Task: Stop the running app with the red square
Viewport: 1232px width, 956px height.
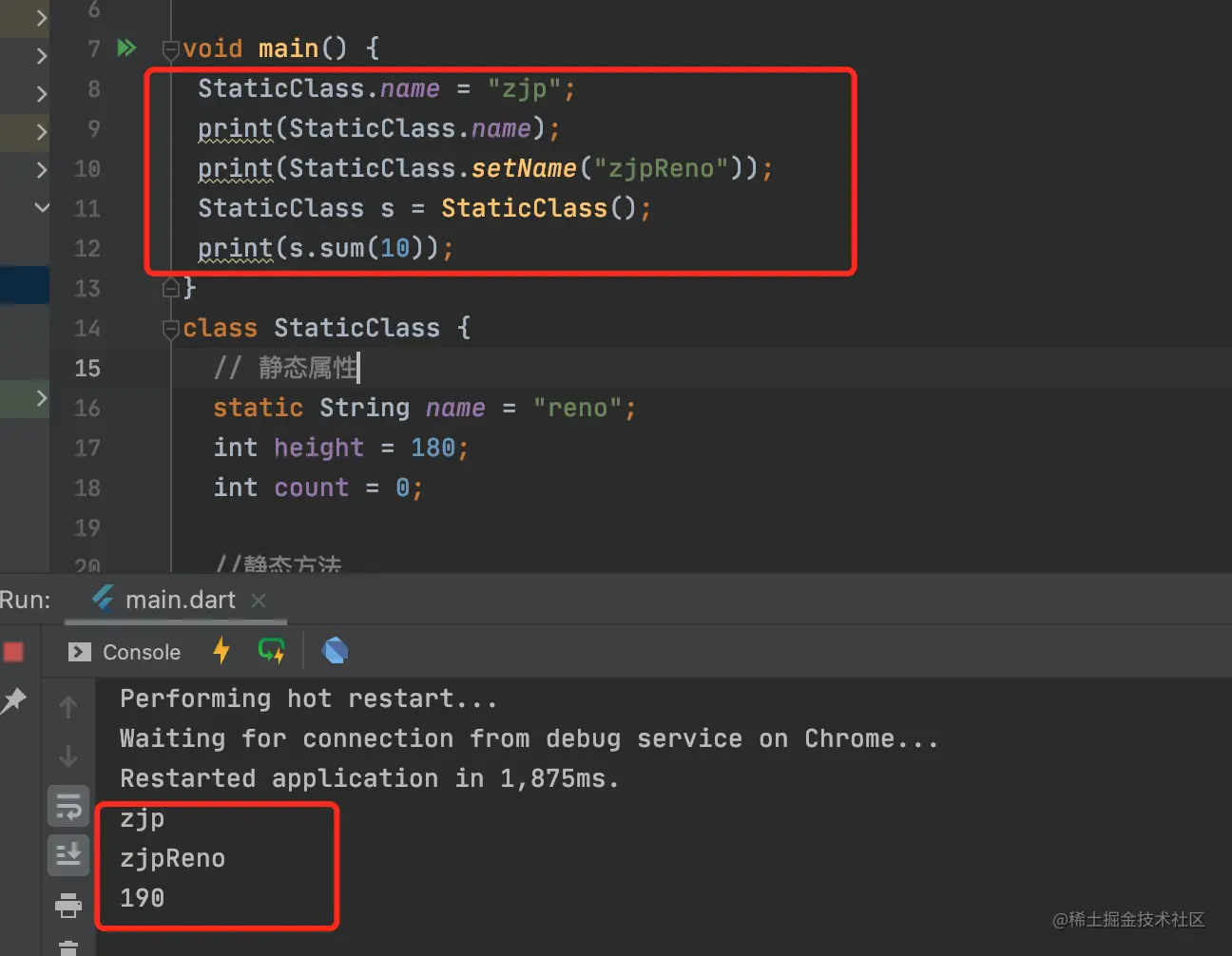Action: [13, 652]
